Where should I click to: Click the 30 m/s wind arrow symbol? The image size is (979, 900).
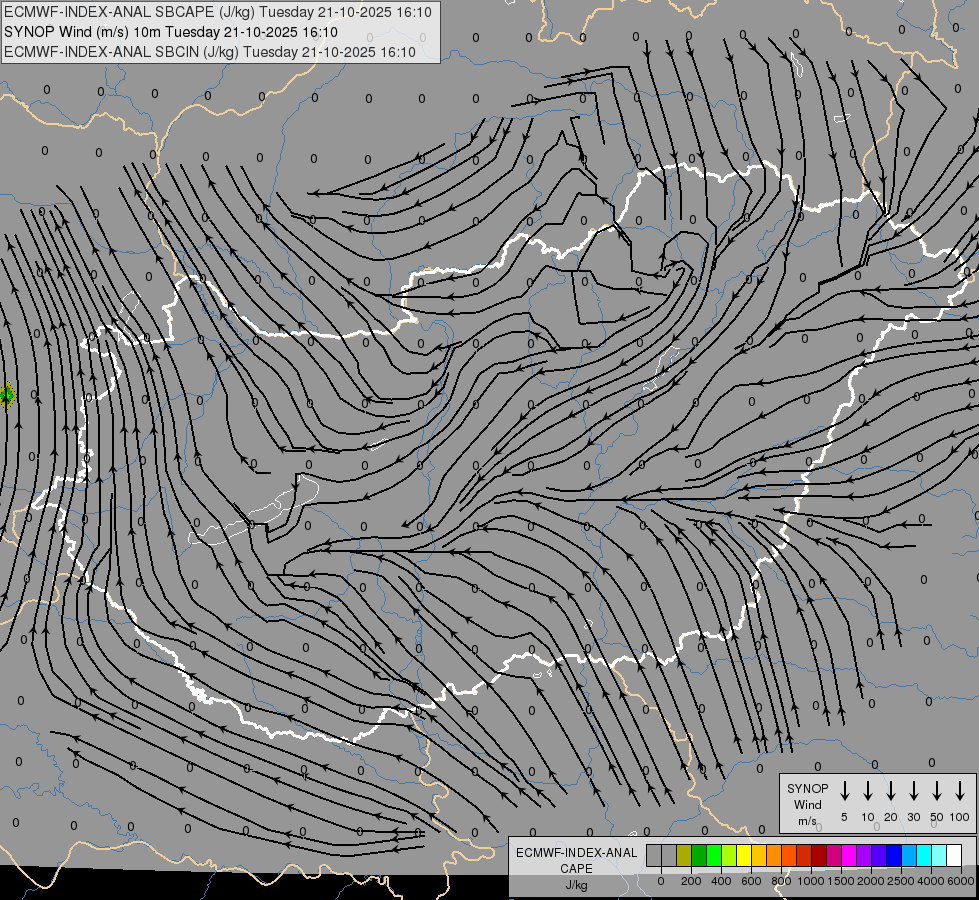click(x=913, y=791)
